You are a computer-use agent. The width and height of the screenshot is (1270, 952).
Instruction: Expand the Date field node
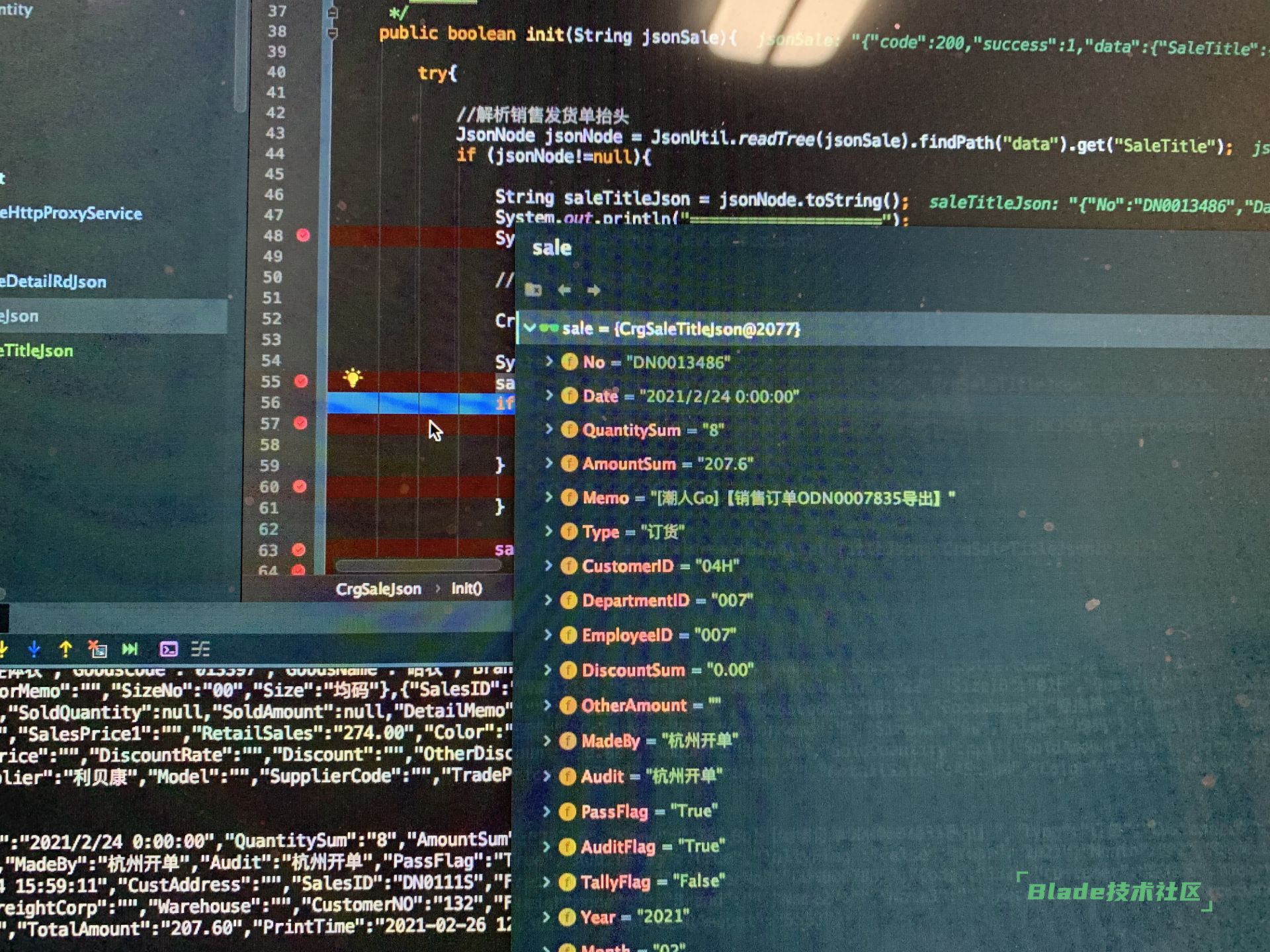point(549,395)
